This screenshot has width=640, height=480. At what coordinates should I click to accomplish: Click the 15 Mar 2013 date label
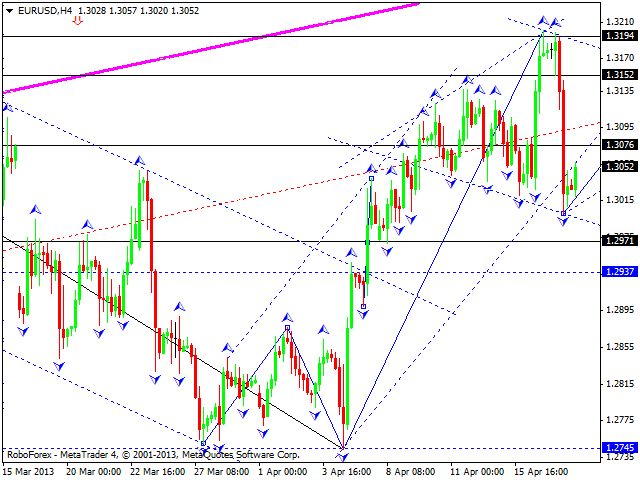click(x=30, y=470)
